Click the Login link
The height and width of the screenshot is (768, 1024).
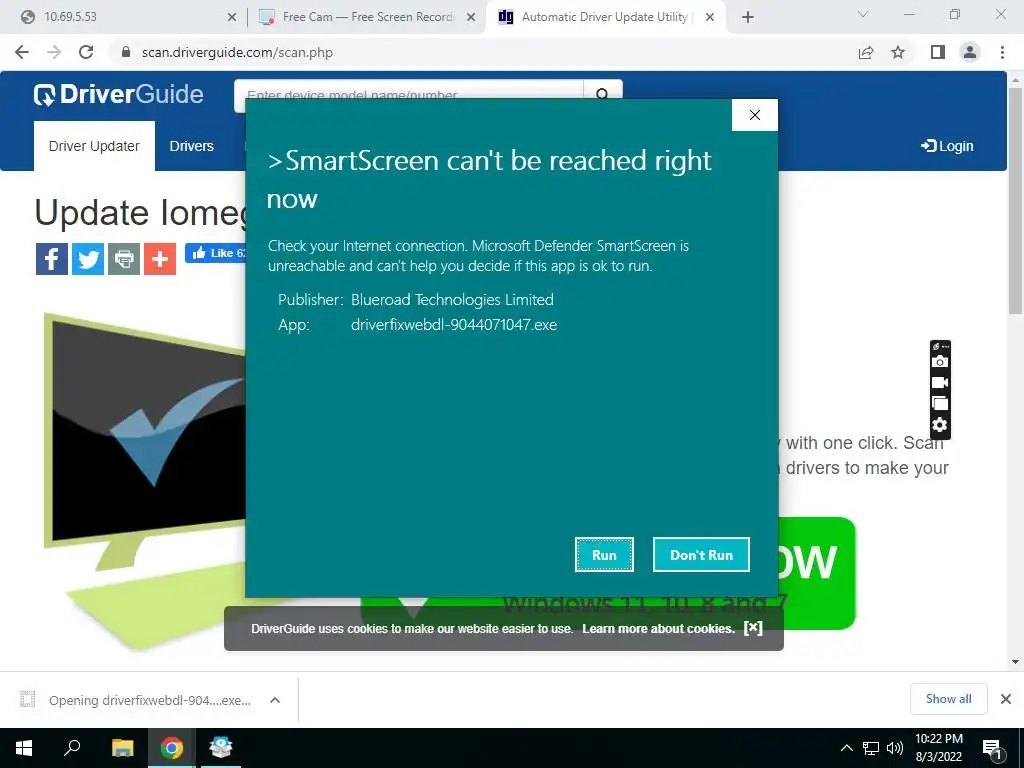click(x=947, y=146)
